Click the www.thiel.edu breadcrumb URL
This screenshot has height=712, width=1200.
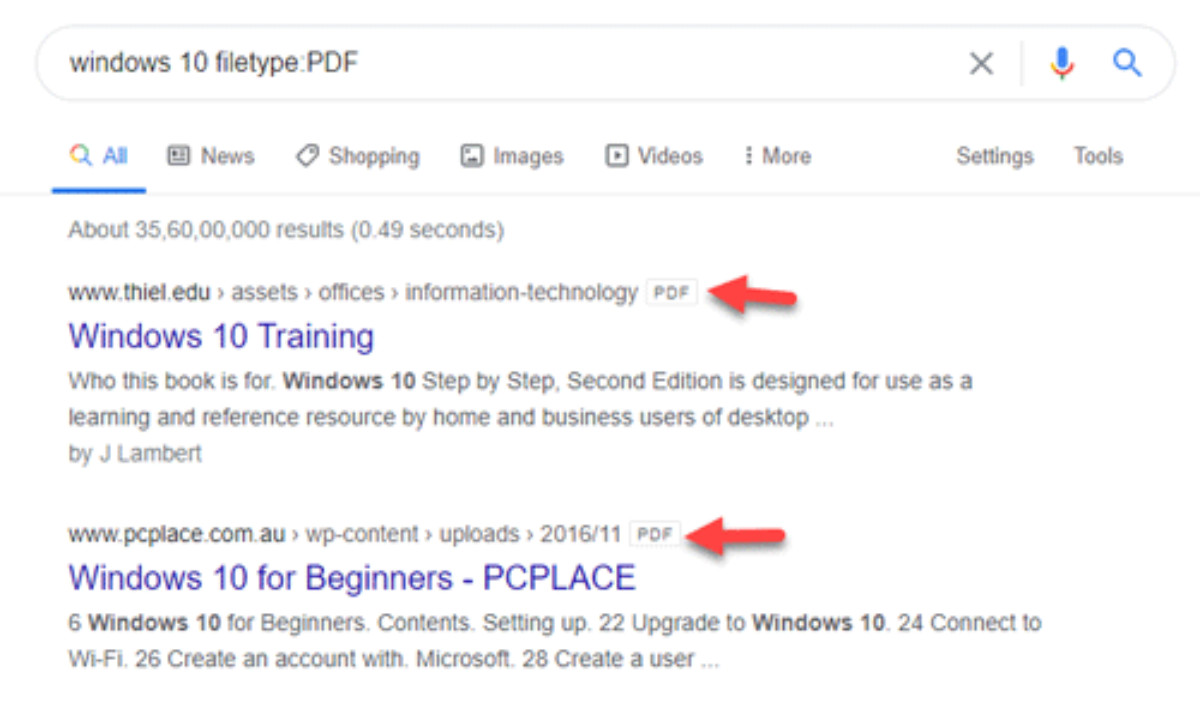click(x=139, y=293)
